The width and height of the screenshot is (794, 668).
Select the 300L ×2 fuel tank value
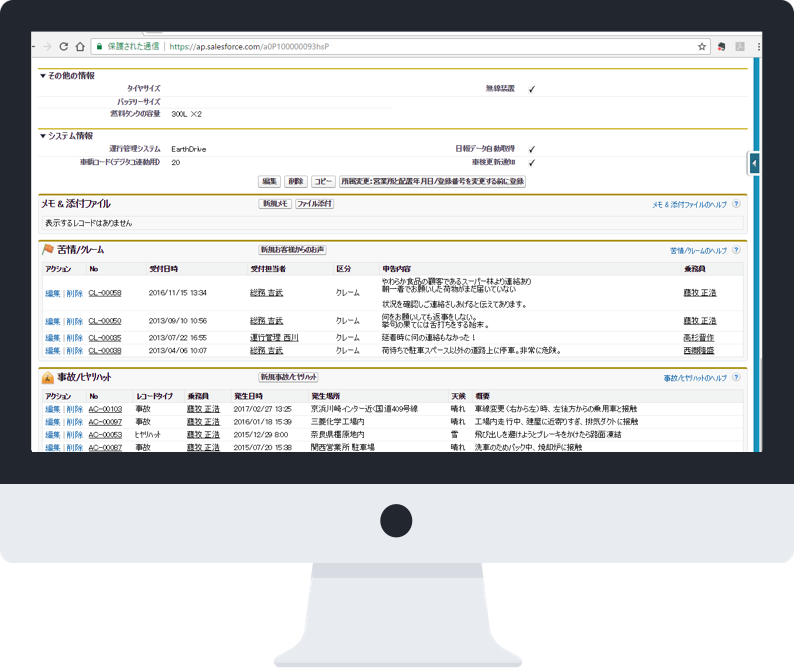(186, 114)
